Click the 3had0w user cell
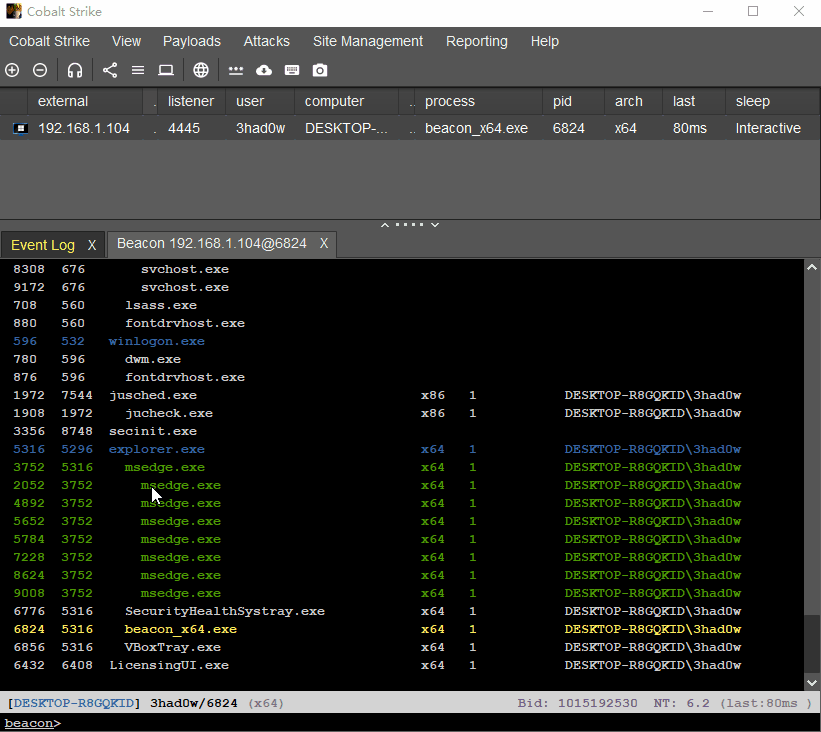The image size is (821, 732). click(x=260, y=128)
